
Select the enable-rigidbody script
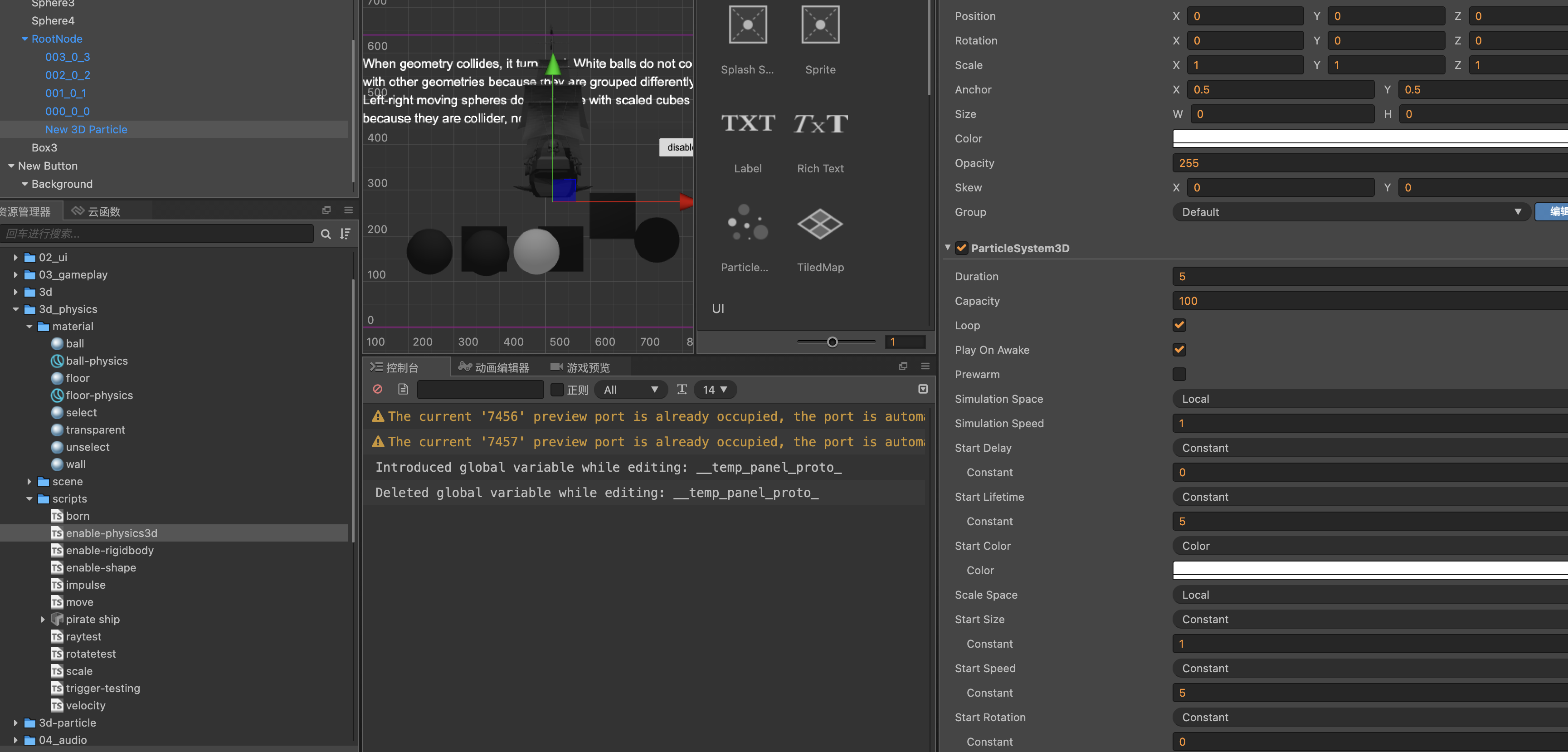(x=110, y=551)
